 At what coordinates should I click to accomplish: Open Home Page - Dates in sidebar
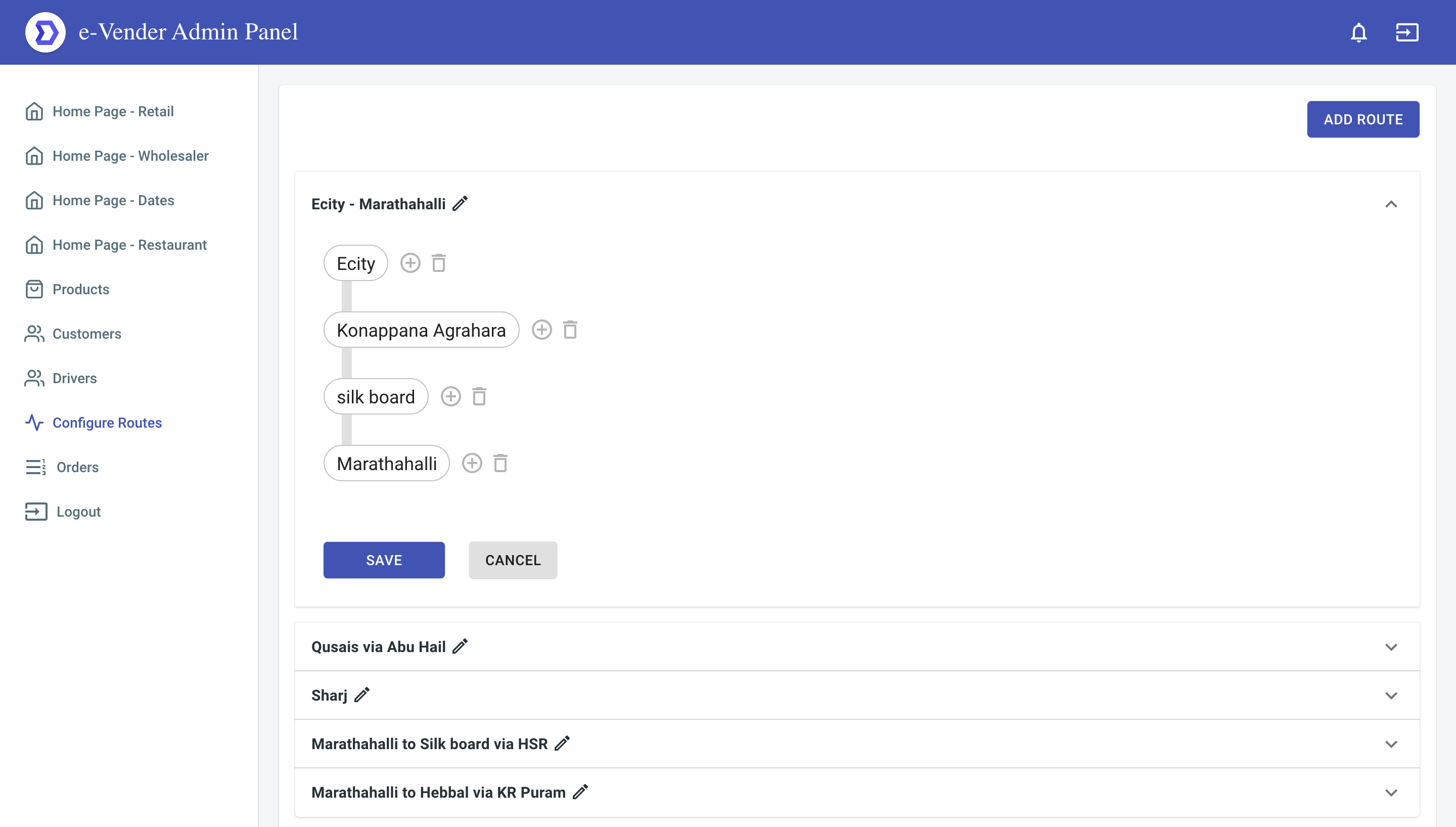pyautogui.click(x=100, y=200)
